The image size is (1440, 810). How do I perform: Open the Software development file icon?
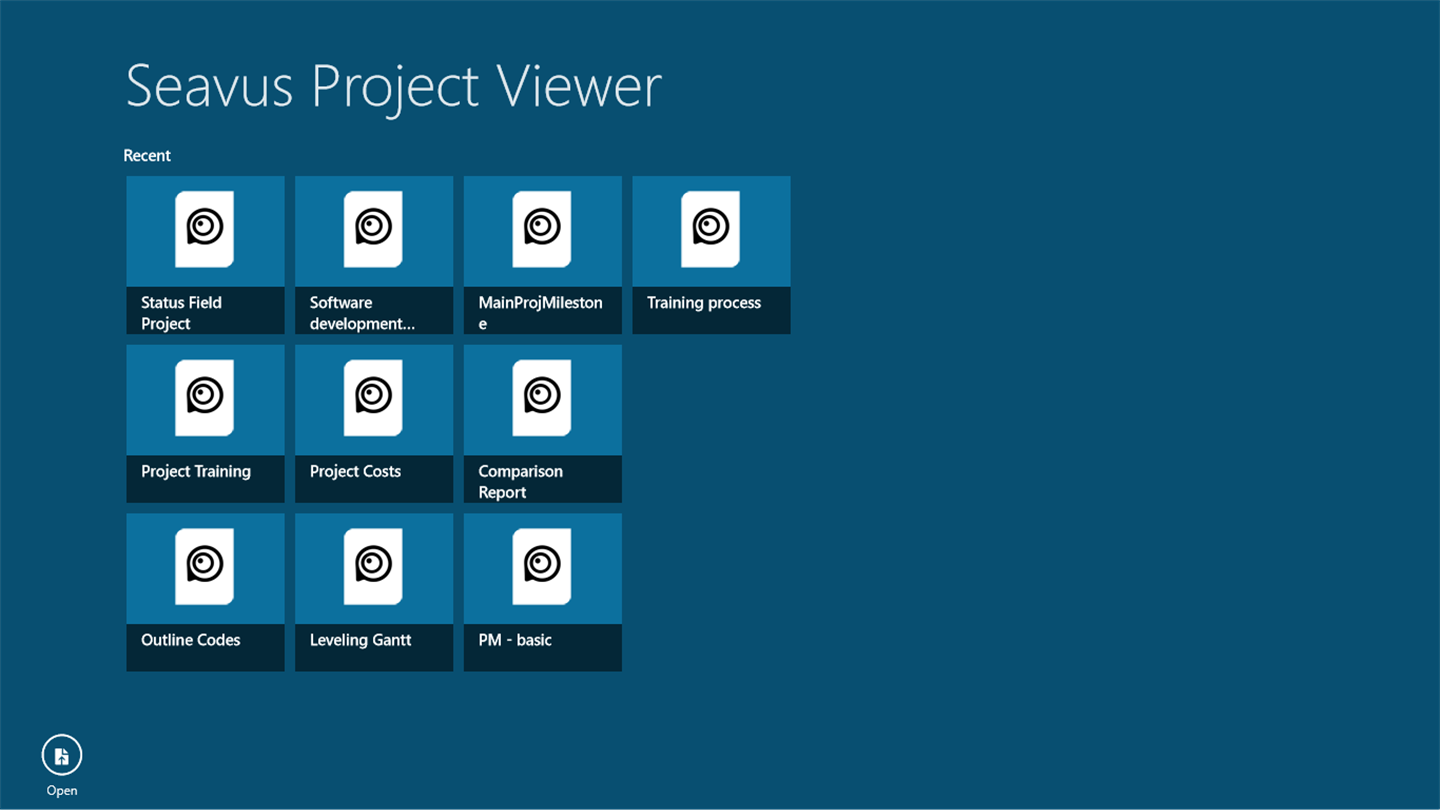pos(373,230)
